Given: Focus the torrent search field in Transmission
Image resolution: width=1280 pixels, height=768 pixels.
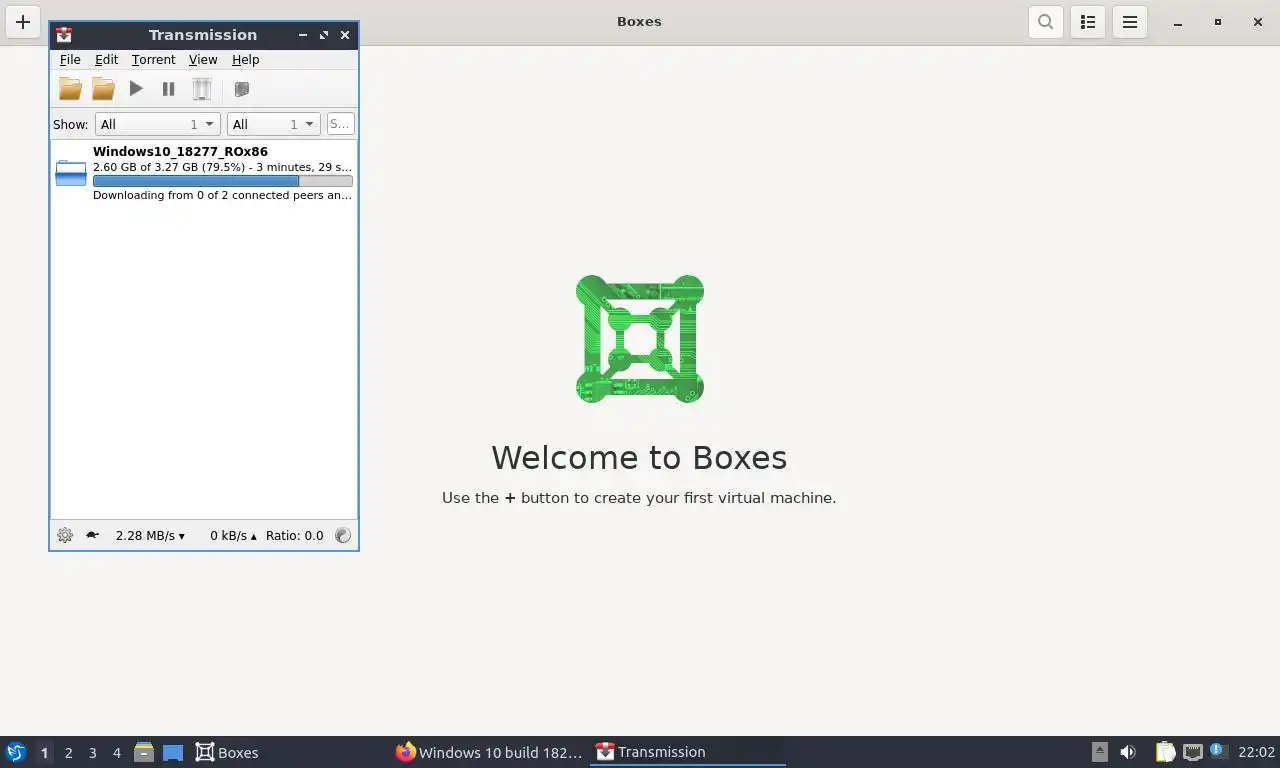Looking at the screenshot, I should 340,124.
